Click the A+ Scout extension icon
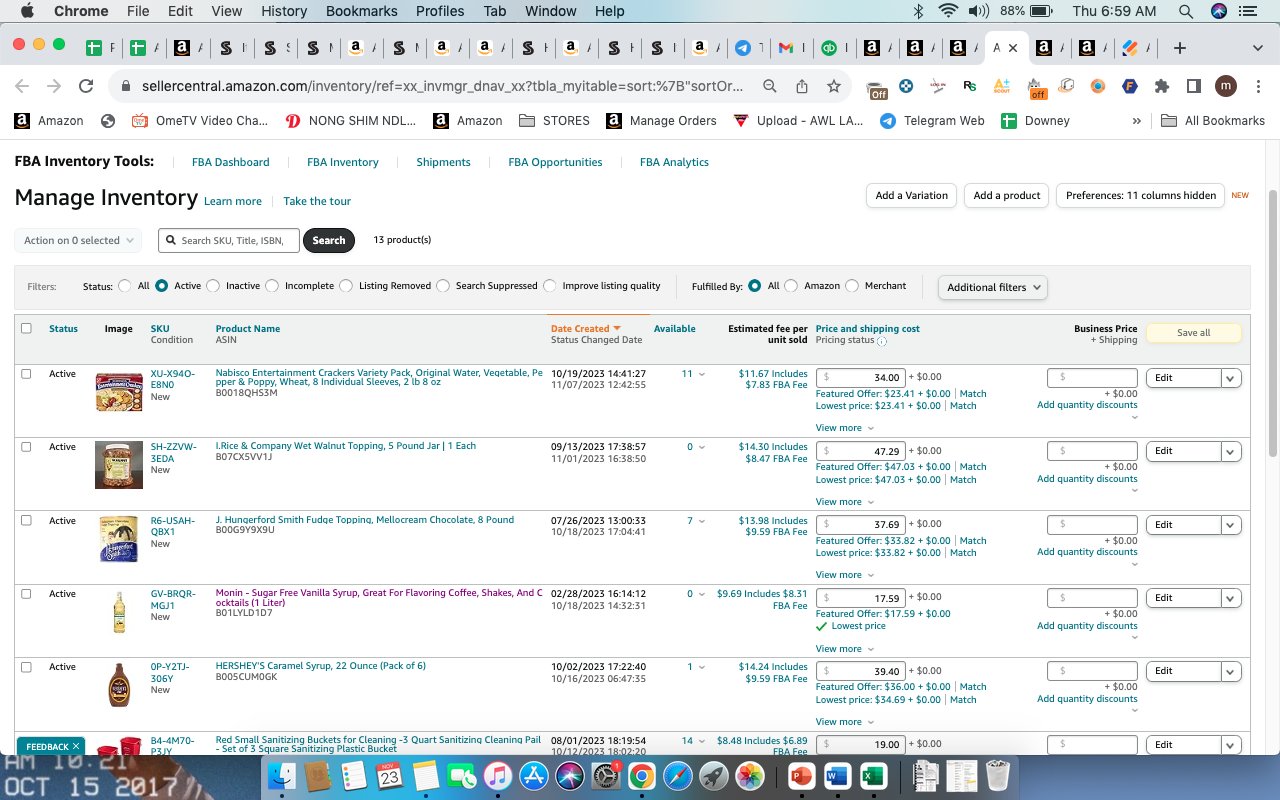 tap(1002, 87)
